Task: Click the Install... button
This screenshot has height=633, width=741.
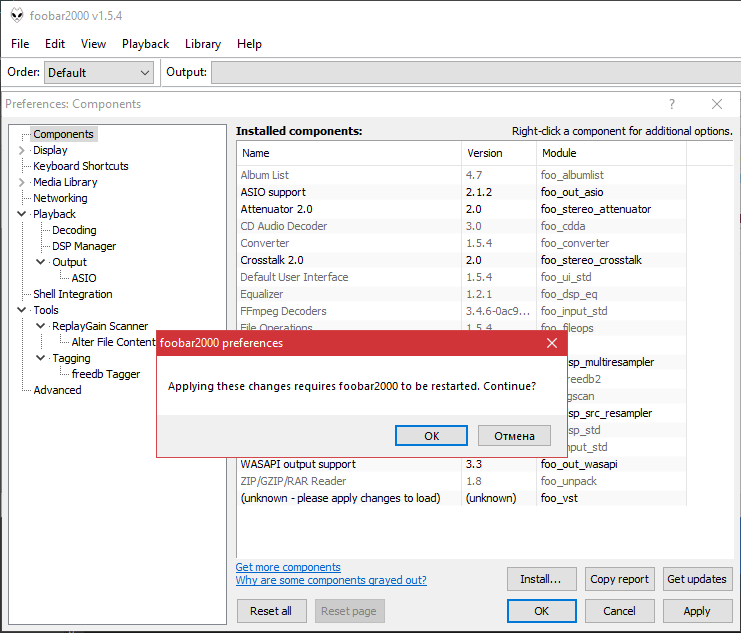Action: pyautogui.click(x=541, y=579)
